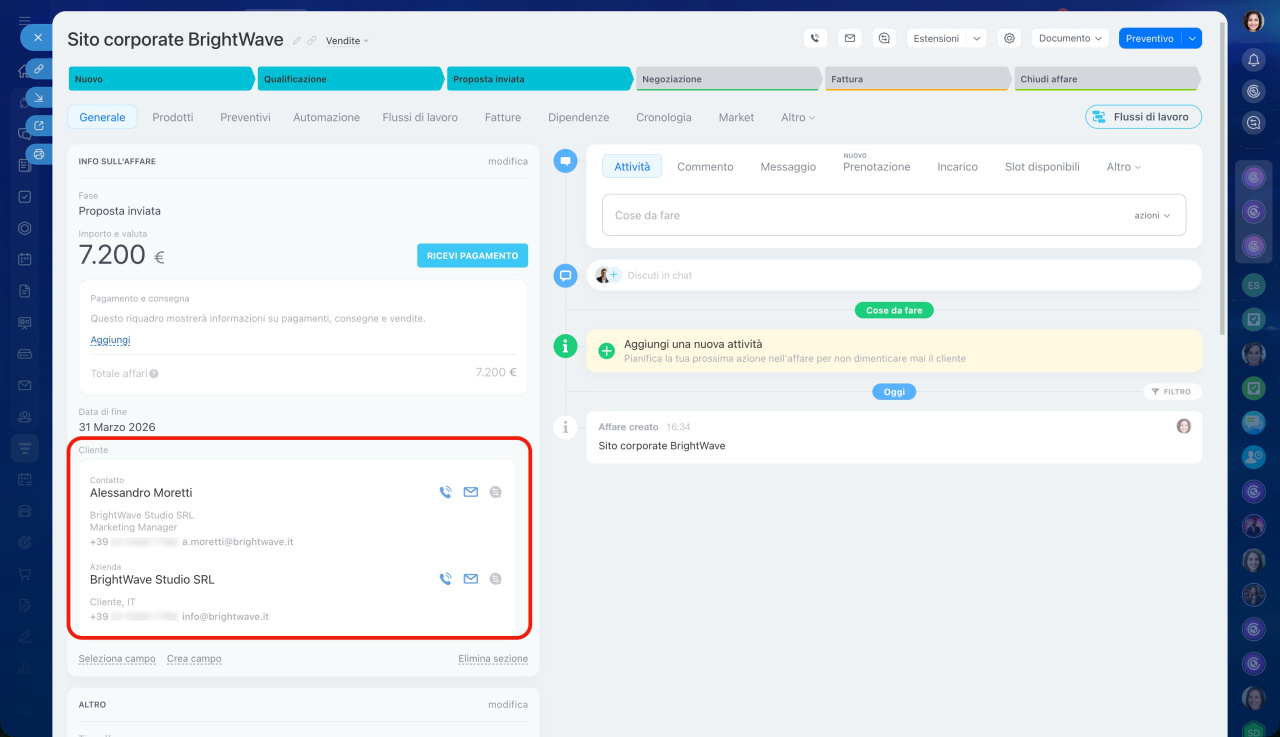Open notifications bell in right sidebar
The width and height of the screenshot is (1280, 737).
point(1253,60)
